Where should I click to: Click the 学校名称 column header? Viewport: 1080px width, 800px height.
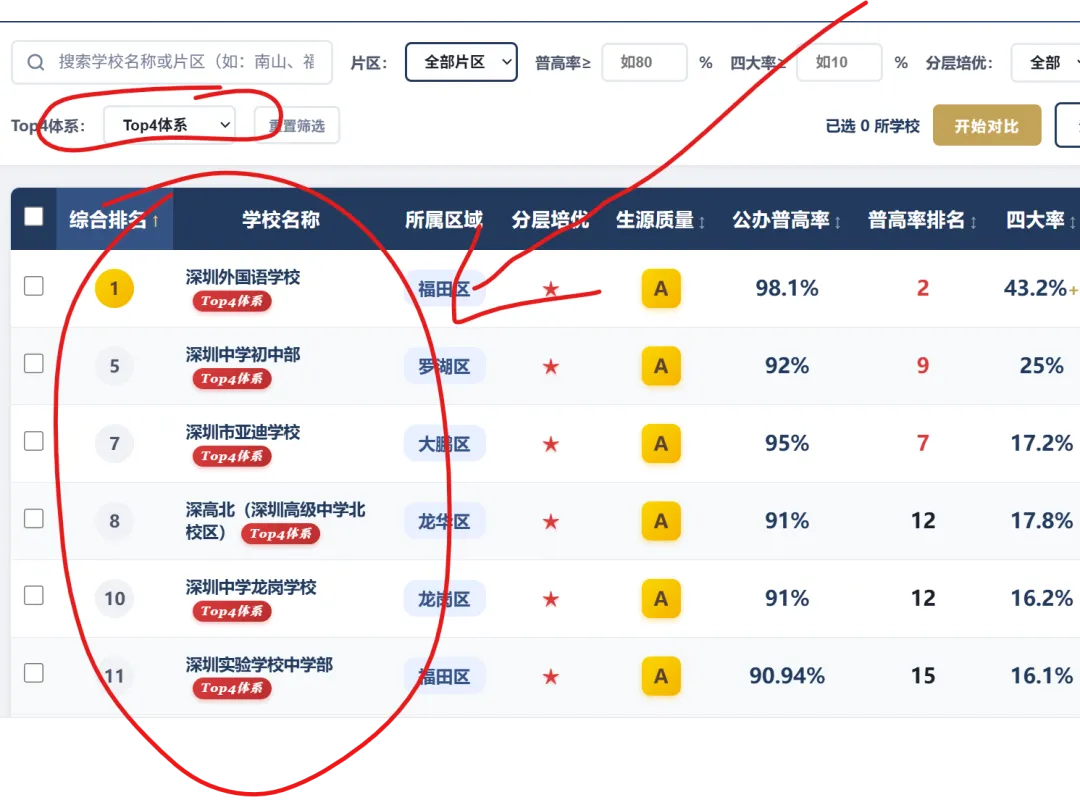coord(281,220)
